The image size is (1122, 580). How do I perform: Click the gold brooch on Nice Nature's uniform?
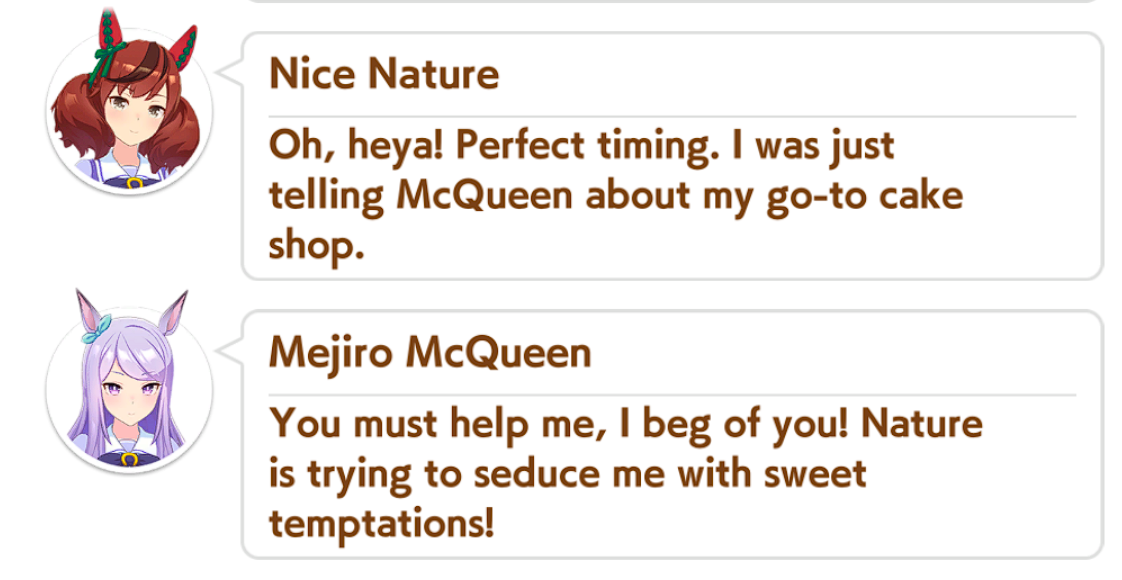[x=134, y=183]
